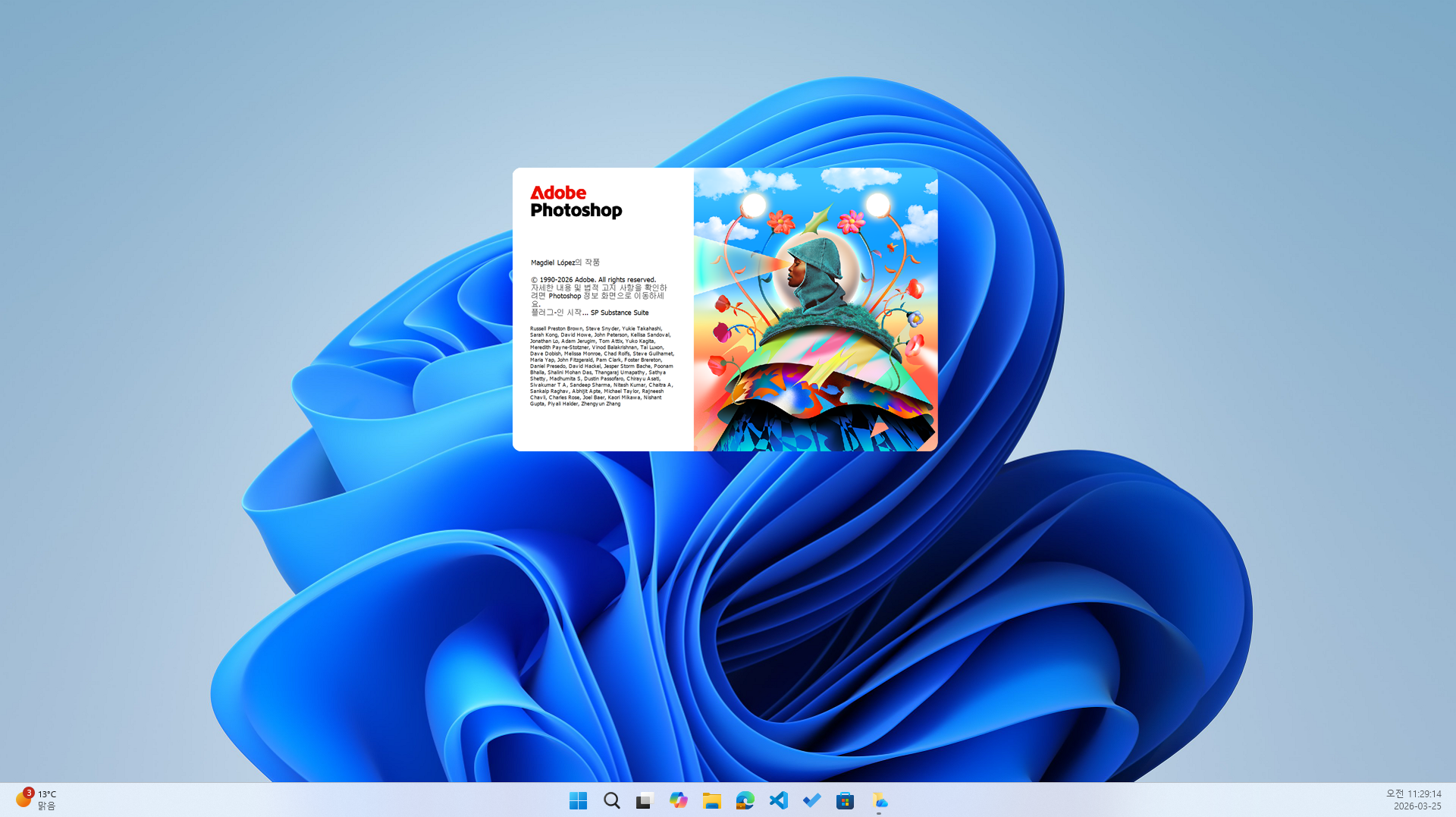Launch Microsoft Store from the taskbar

(845, 800)
